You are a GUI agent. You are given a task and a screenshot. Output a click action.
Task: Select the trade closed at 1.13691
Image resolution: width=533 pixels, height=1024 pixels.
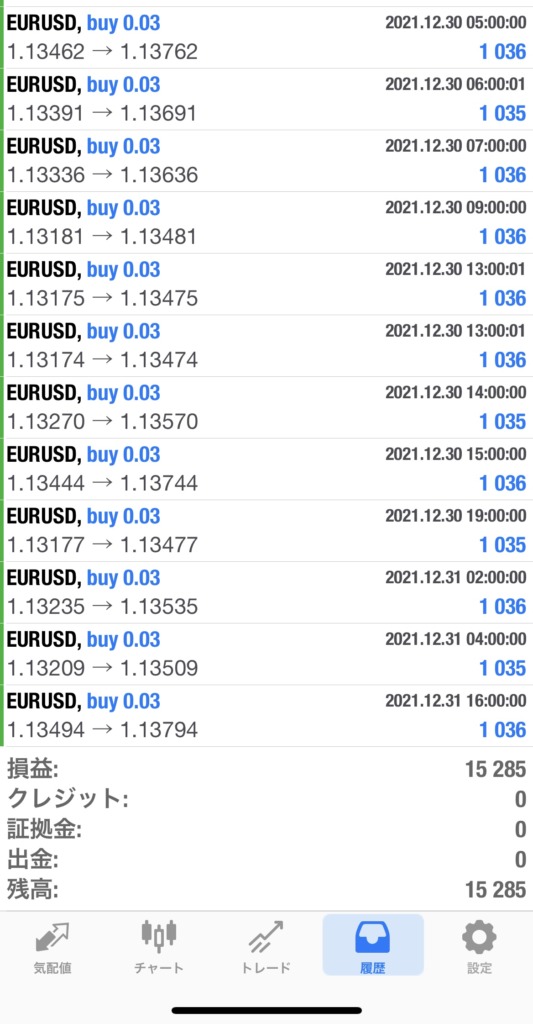pos(266,99)
